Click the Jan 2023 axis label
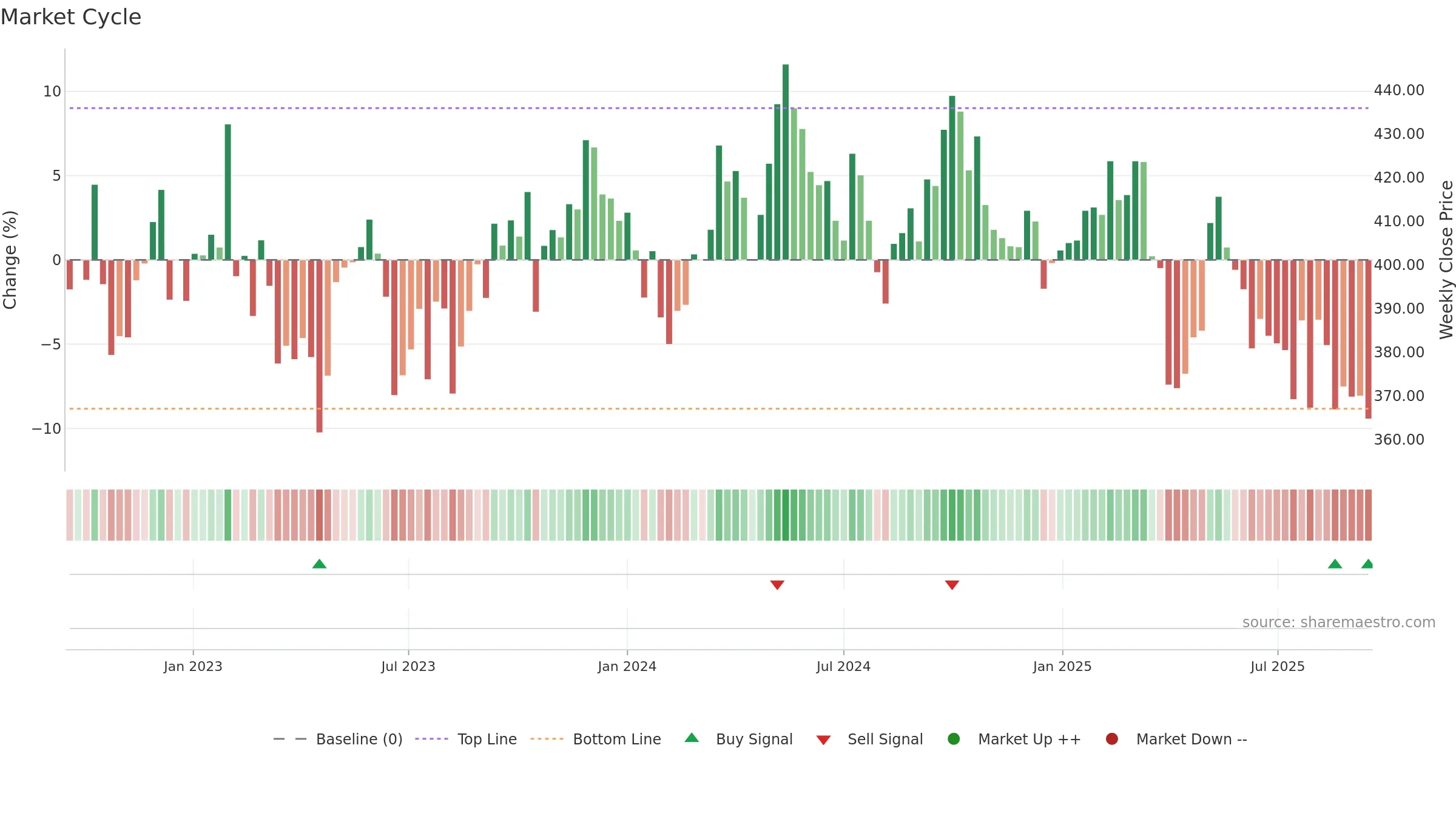 (193, 667)
